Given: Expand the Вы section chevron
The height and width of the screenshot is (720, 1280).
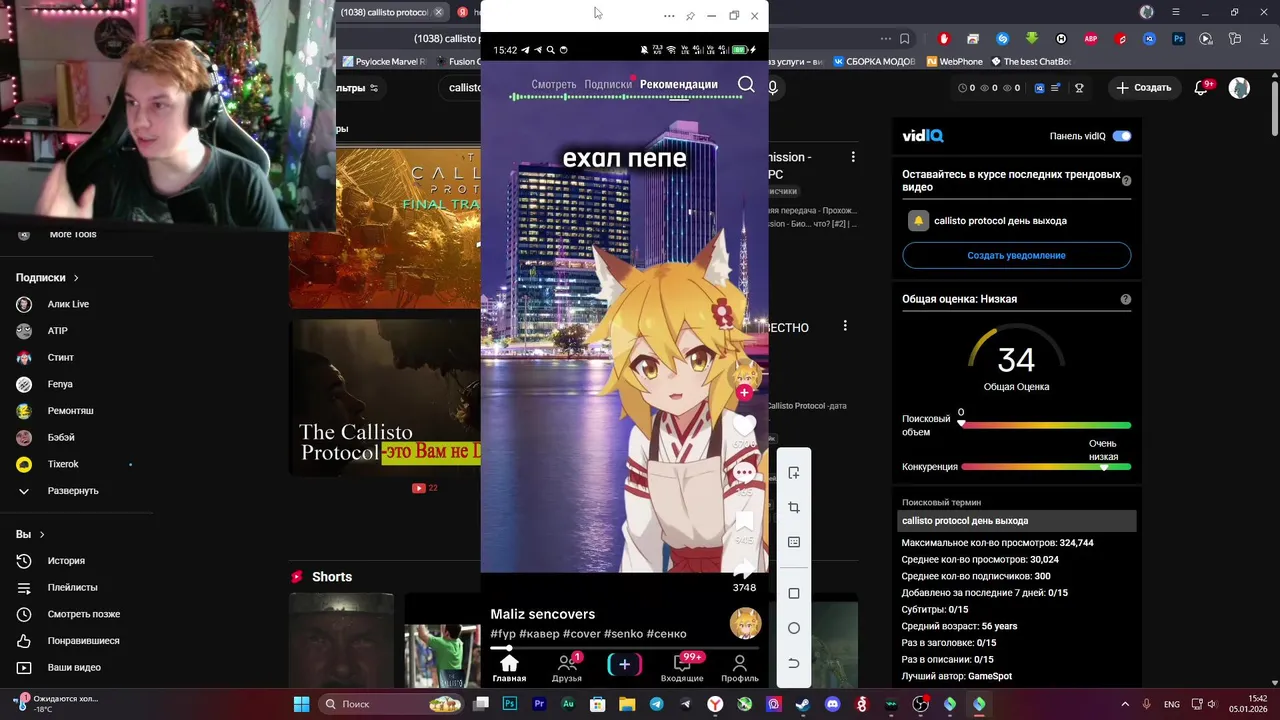Looking at the screenshot, I should click(x=42, y=535).
